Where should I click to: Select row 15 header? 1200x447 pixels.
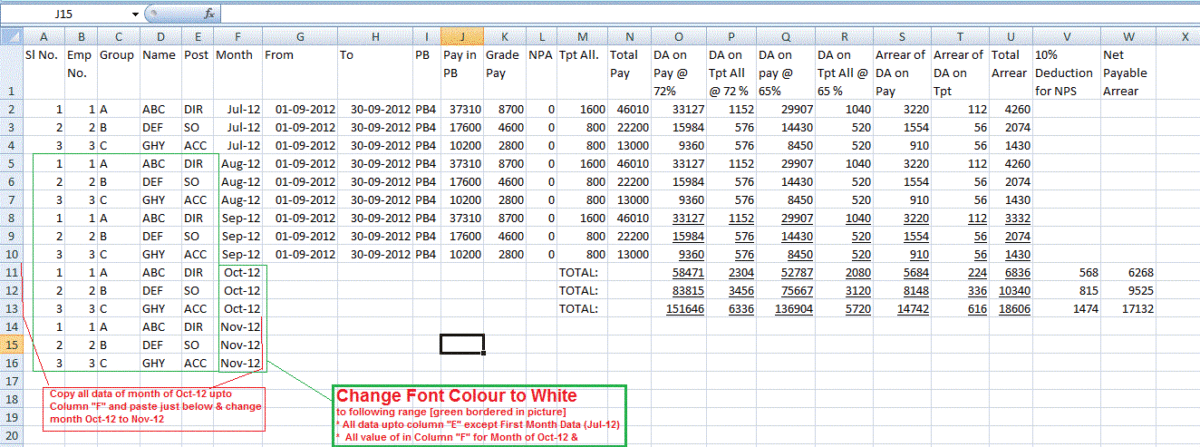point(11,343)
